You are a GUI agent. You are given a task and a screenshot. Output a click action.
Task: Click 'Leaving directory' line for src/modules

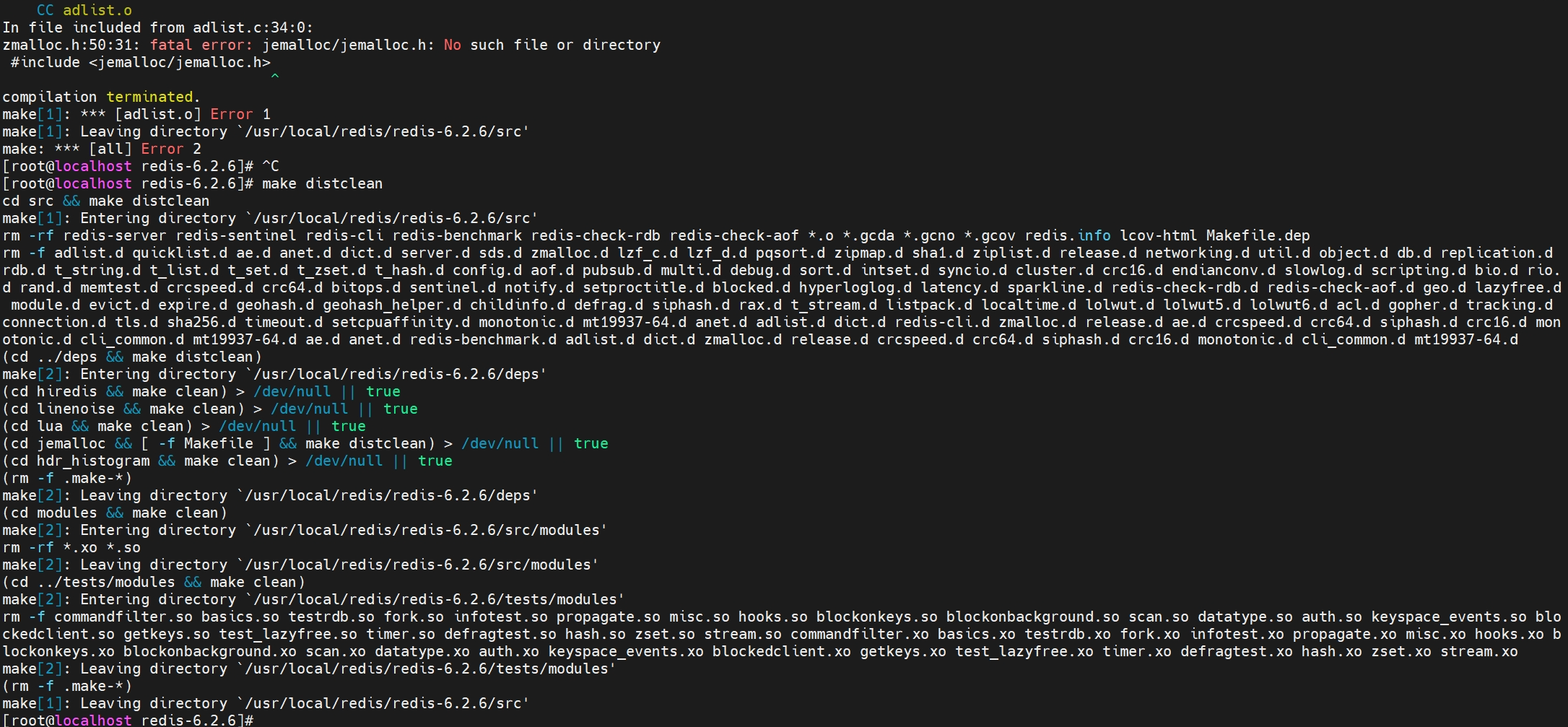300,565
